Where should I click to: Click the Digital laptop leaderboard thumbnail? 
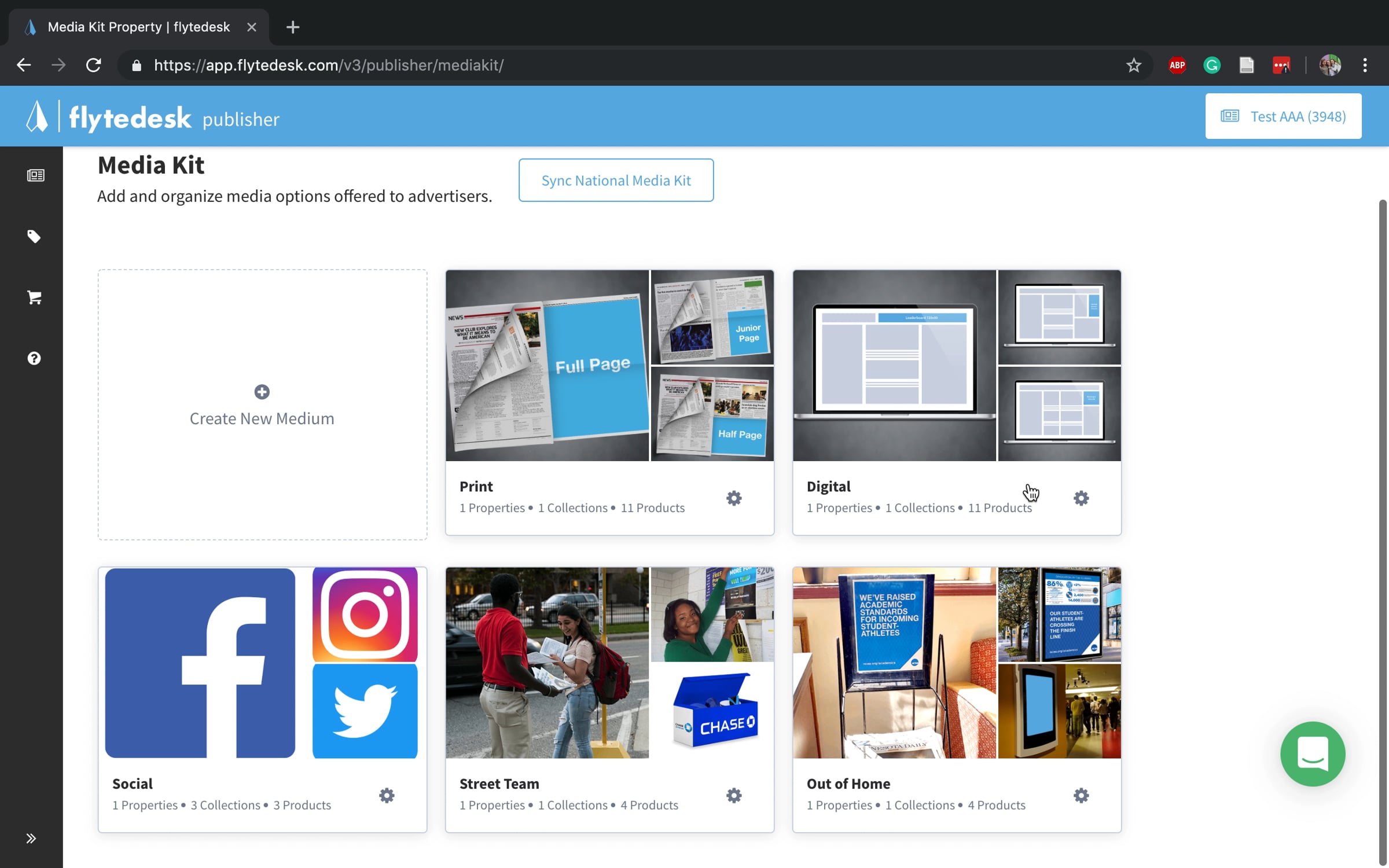pos(894,366)
